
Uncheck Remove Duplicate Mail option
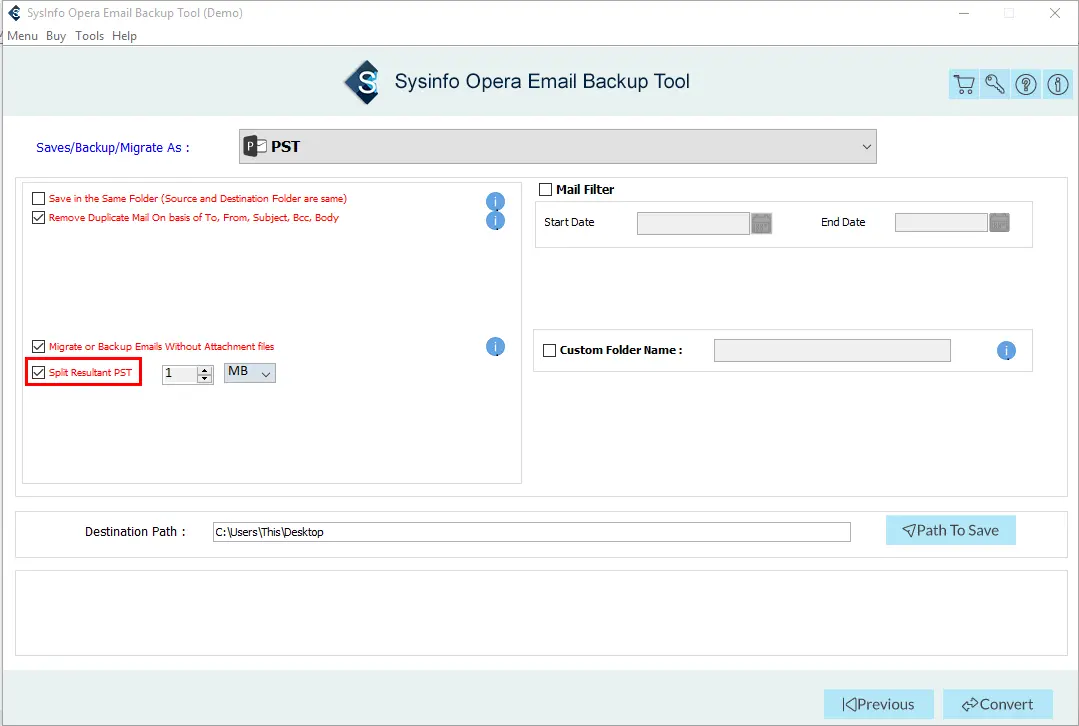[39, 218]
